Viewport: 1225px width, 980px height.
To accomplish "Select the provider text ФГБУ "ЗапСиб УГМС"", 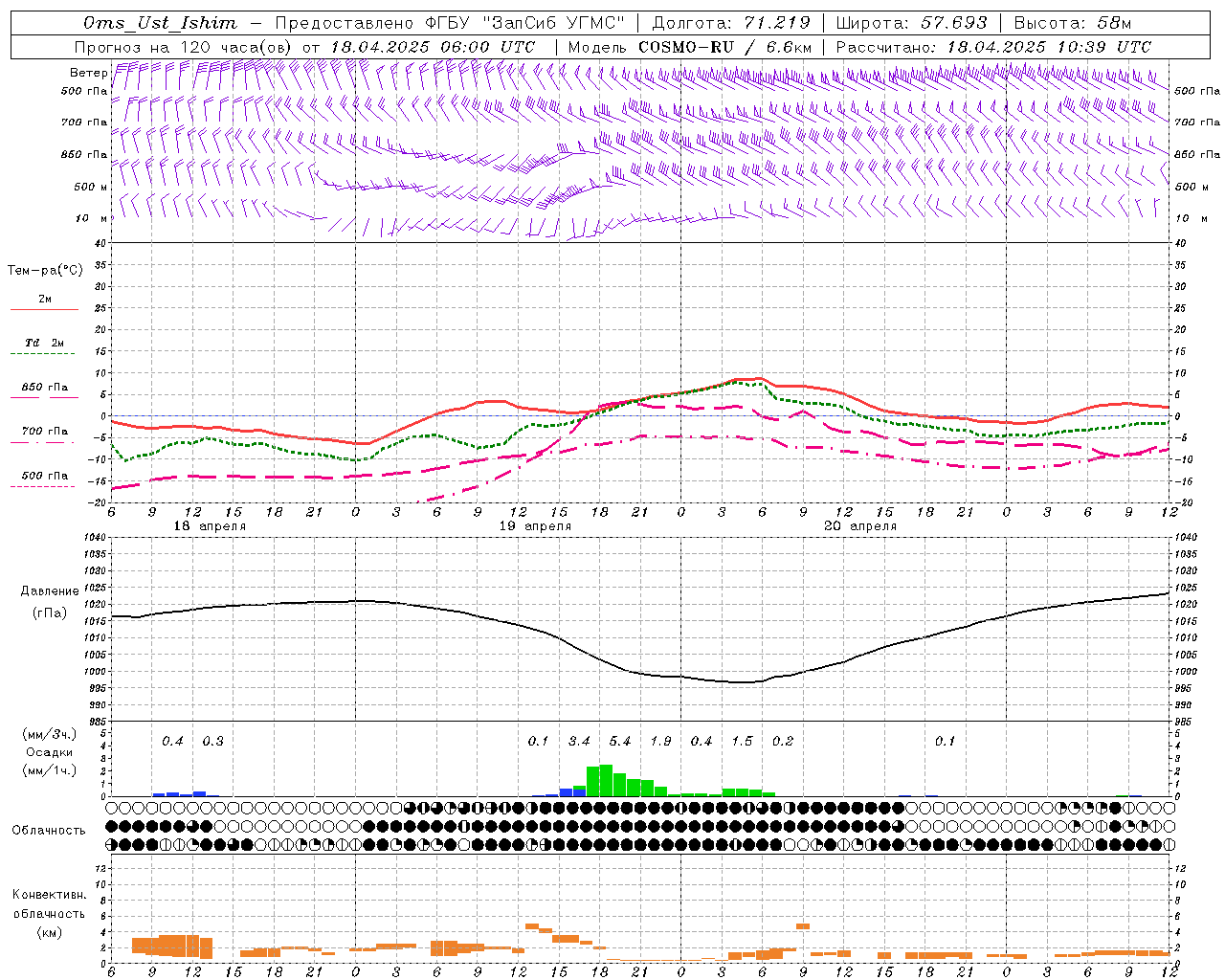I will pyautogui.click(x=525, y=23).
